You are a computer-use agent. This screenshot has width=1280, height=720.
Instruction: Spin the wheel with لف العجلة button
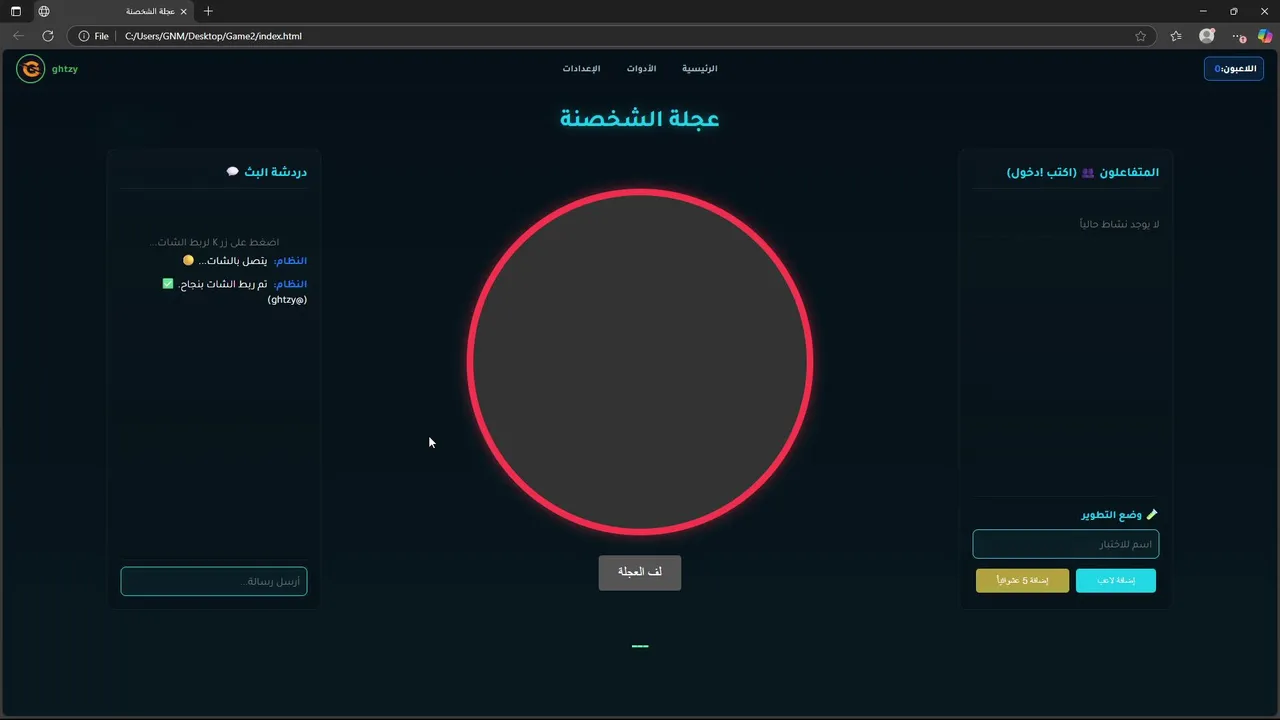[640, 573]
